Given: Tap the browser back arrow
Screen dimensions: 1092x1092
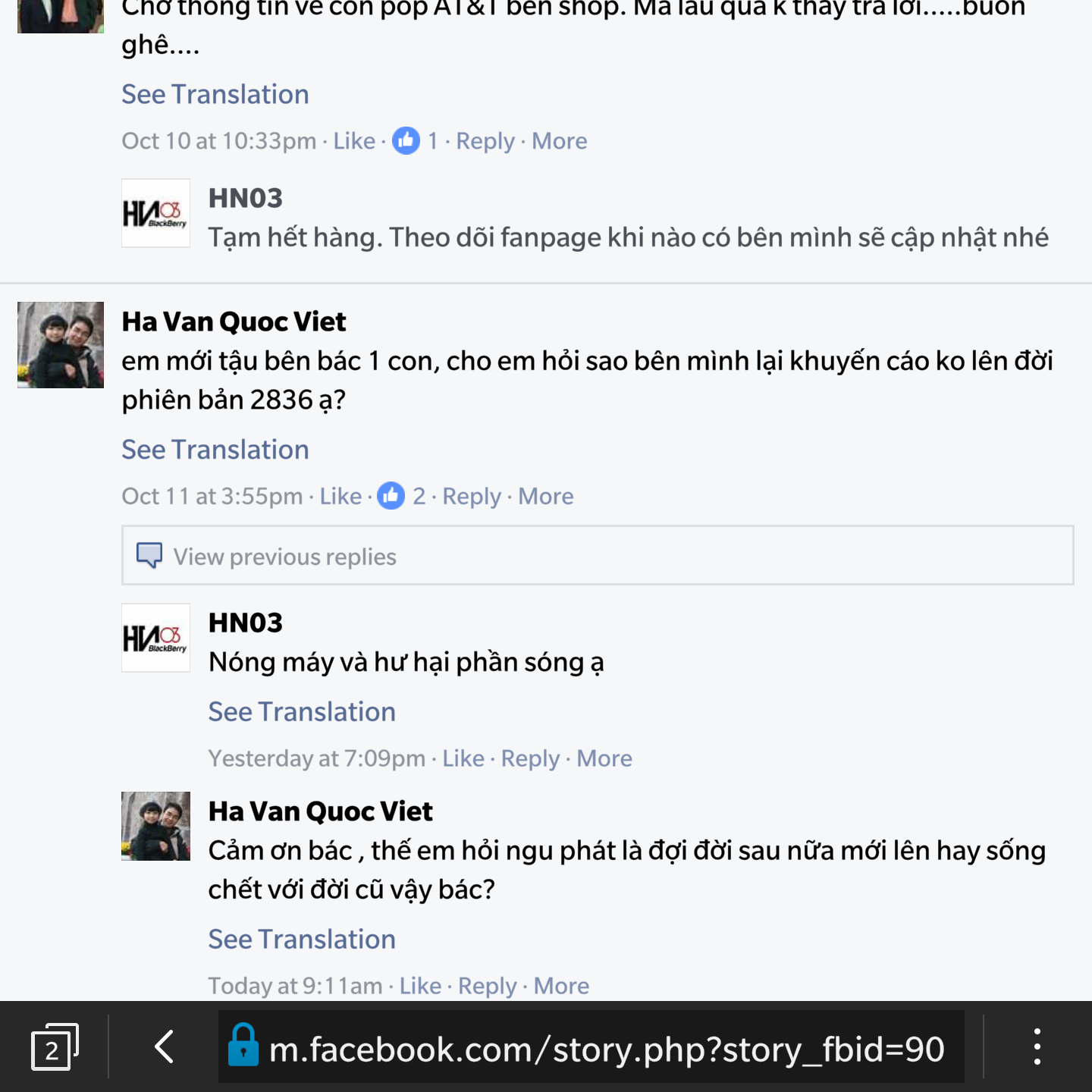Looking at the screenshot, I should click(x=165, y=1047).
